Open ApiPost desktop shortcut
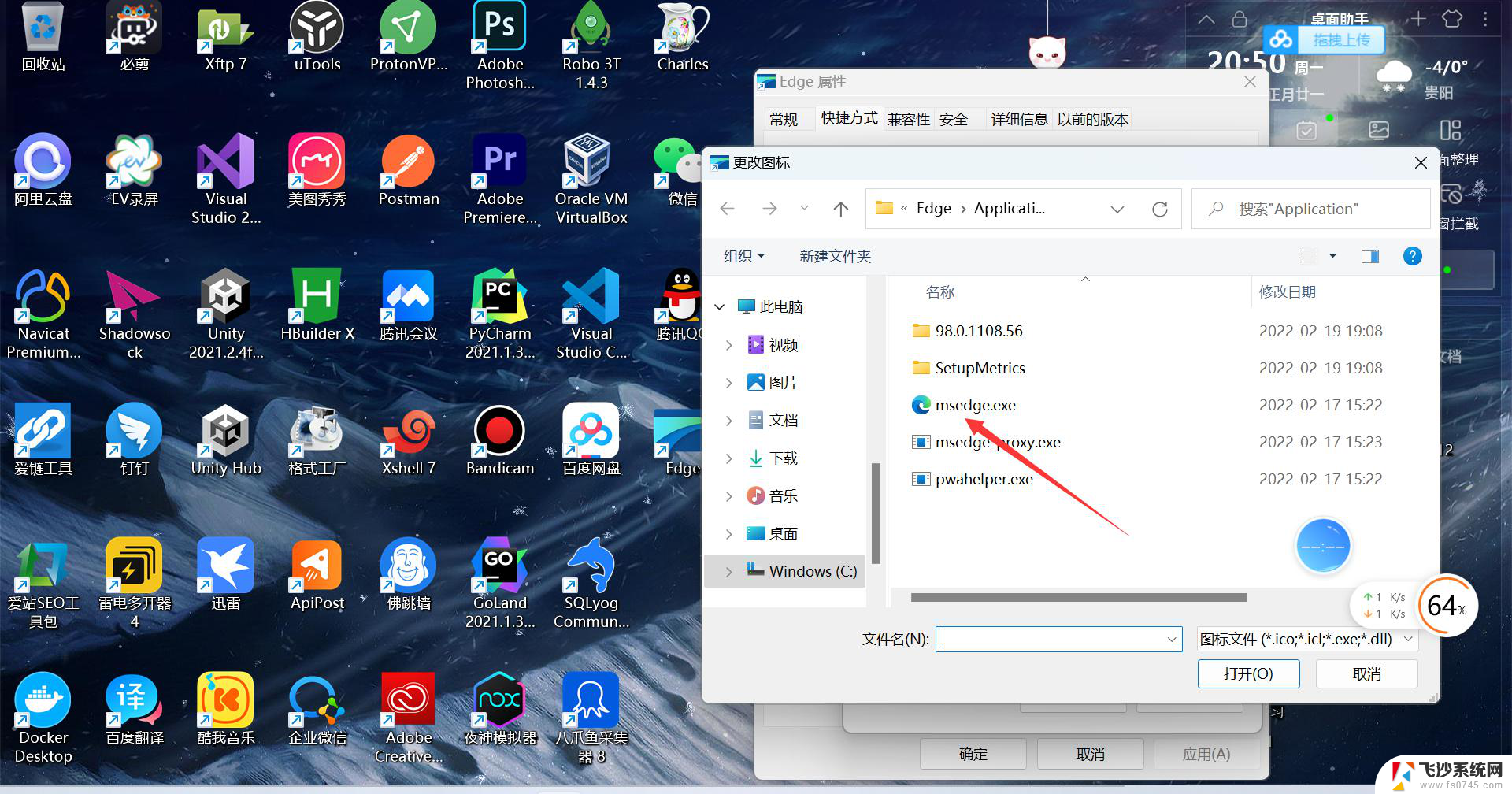Screen dimensions: 1512x794 click(x=317, y=575)
